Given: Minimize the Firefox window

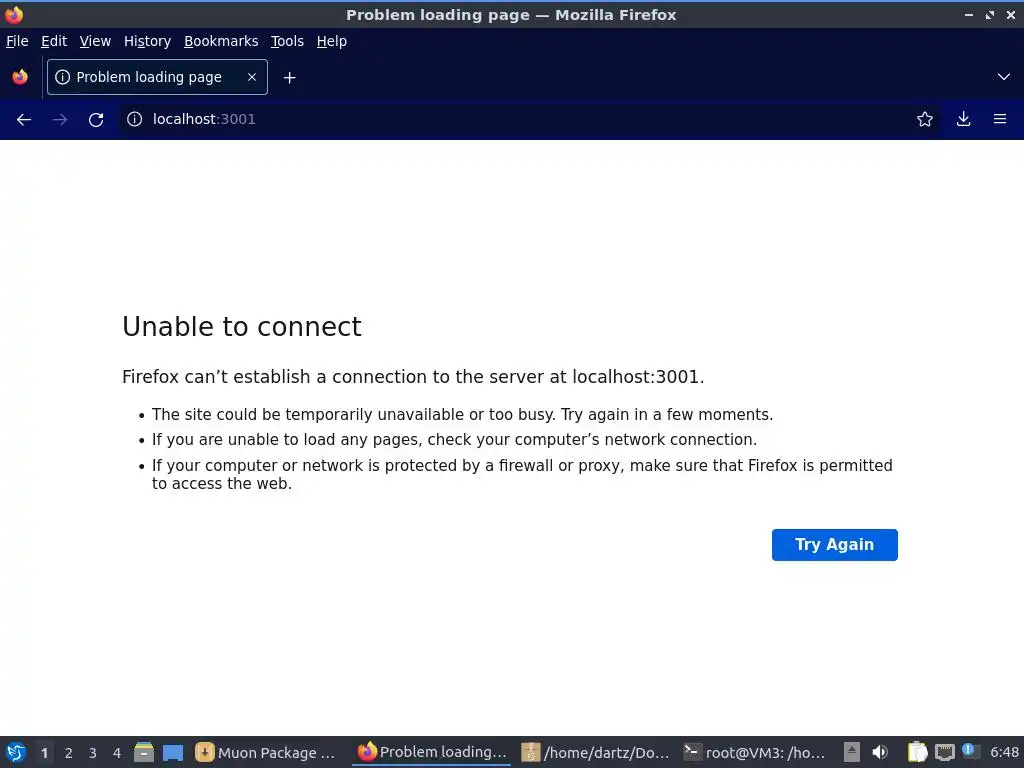Looking at the screenshot, I should 968,14.
